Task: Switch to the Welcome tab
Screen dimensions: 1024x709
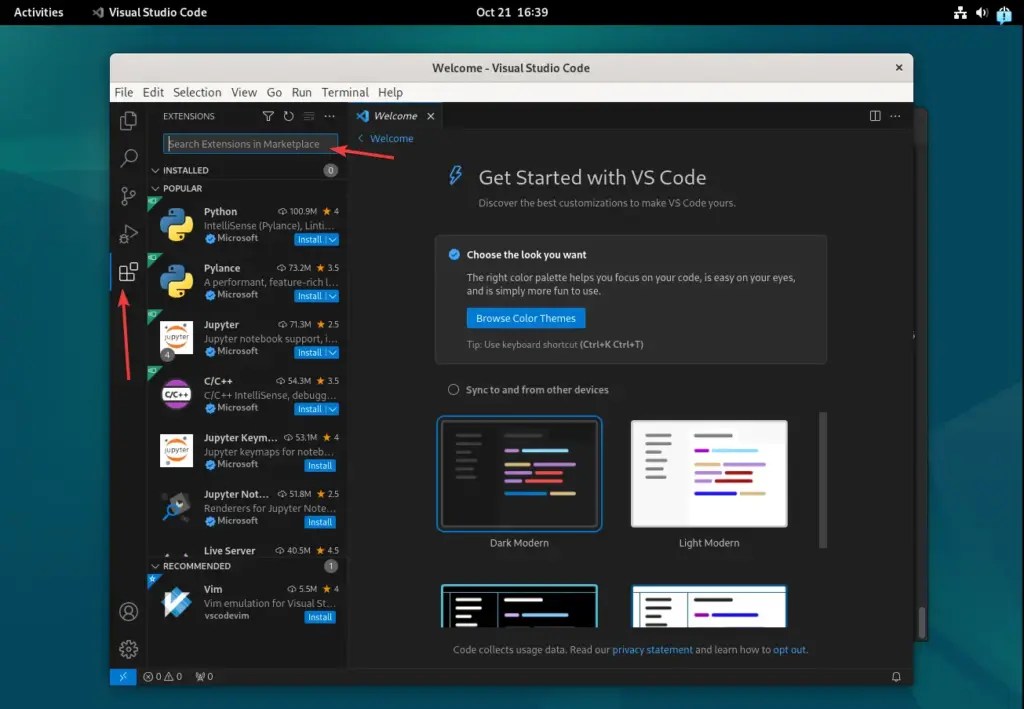Action: click(395, 115)
